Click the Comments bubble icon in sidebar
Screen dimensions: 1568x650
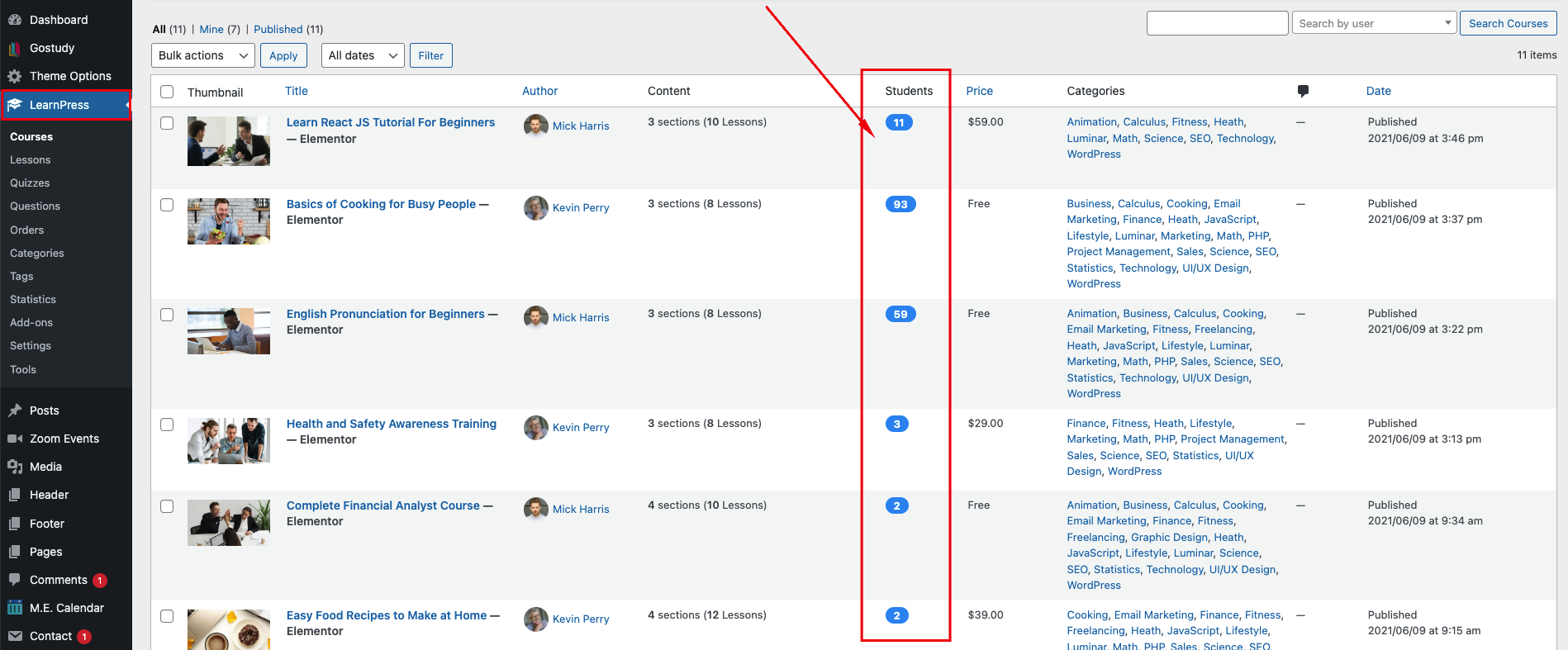click(x=15, y=580)
